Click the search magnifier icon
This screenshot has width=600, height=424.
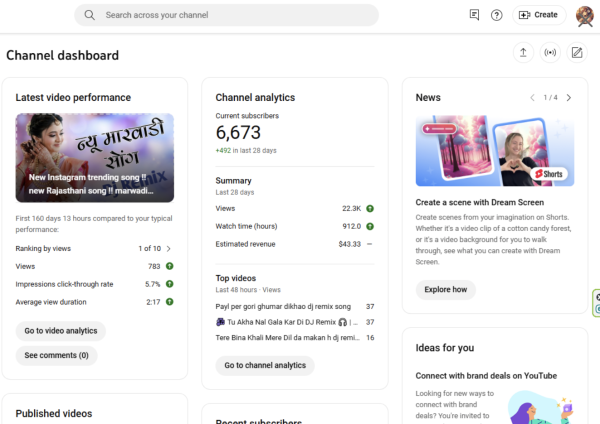(90, 15)
